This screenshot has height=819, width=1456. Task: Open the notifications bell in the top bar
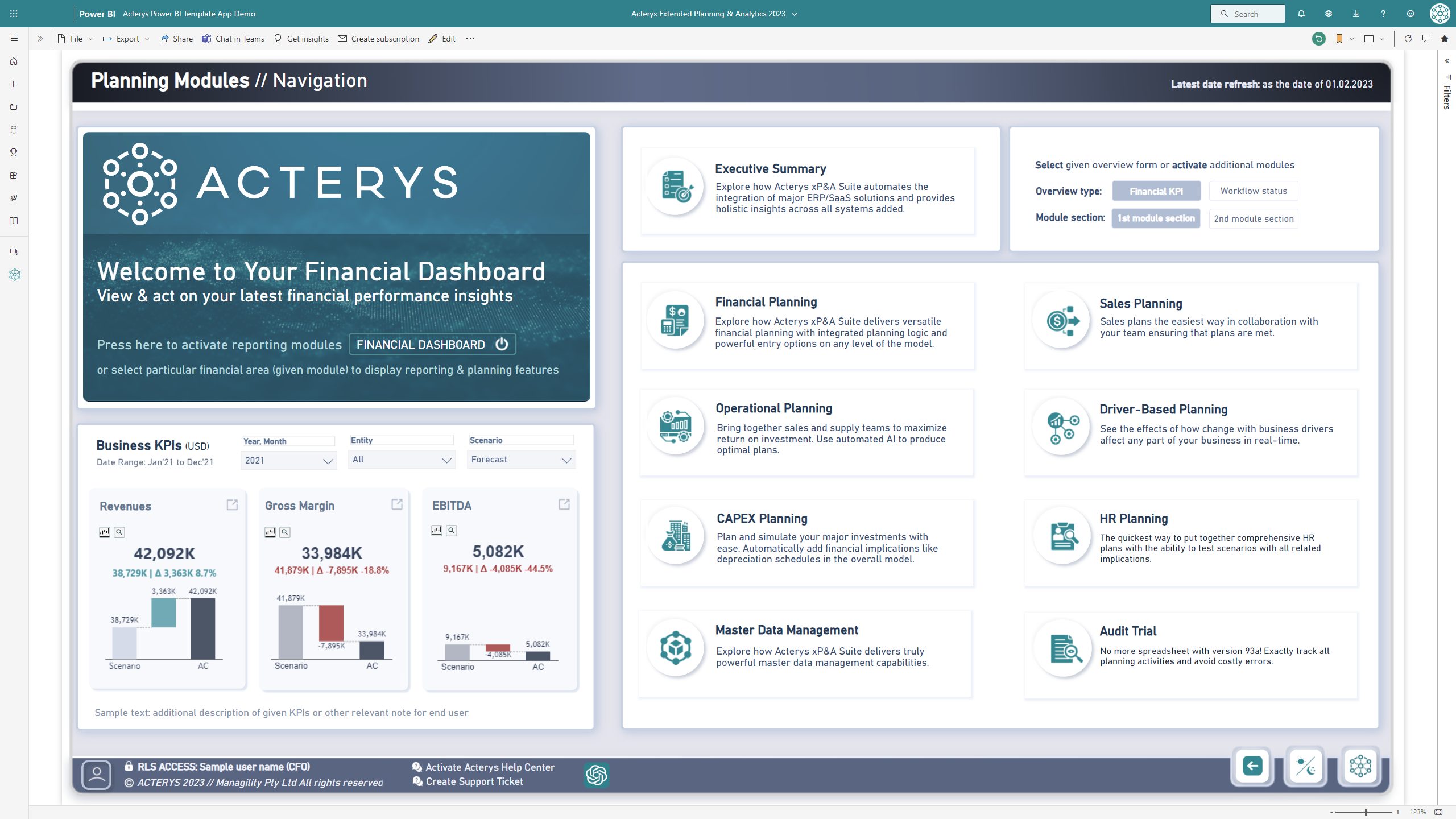pos(1301,13)
